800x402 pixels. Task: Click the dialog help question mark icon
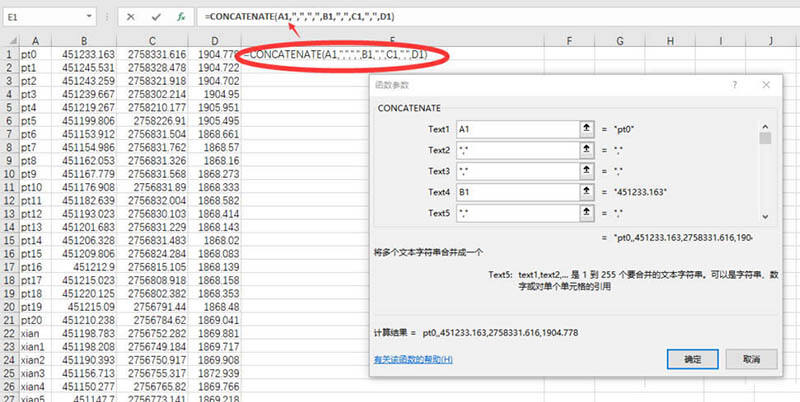[735, 85]
